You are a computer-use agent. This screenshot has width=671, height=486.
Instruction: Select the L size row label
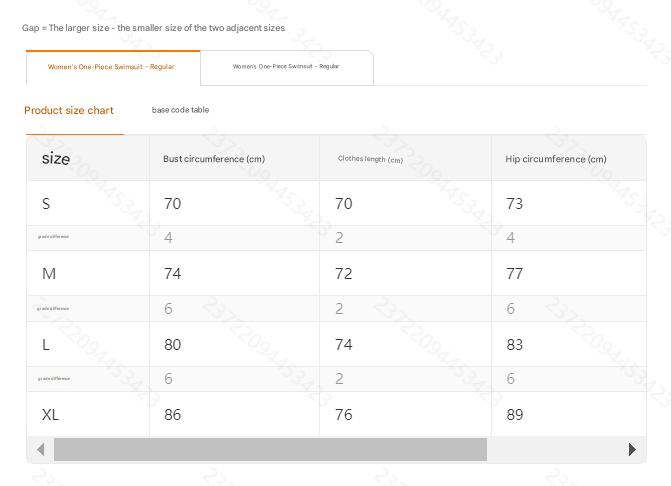[46, 344]
